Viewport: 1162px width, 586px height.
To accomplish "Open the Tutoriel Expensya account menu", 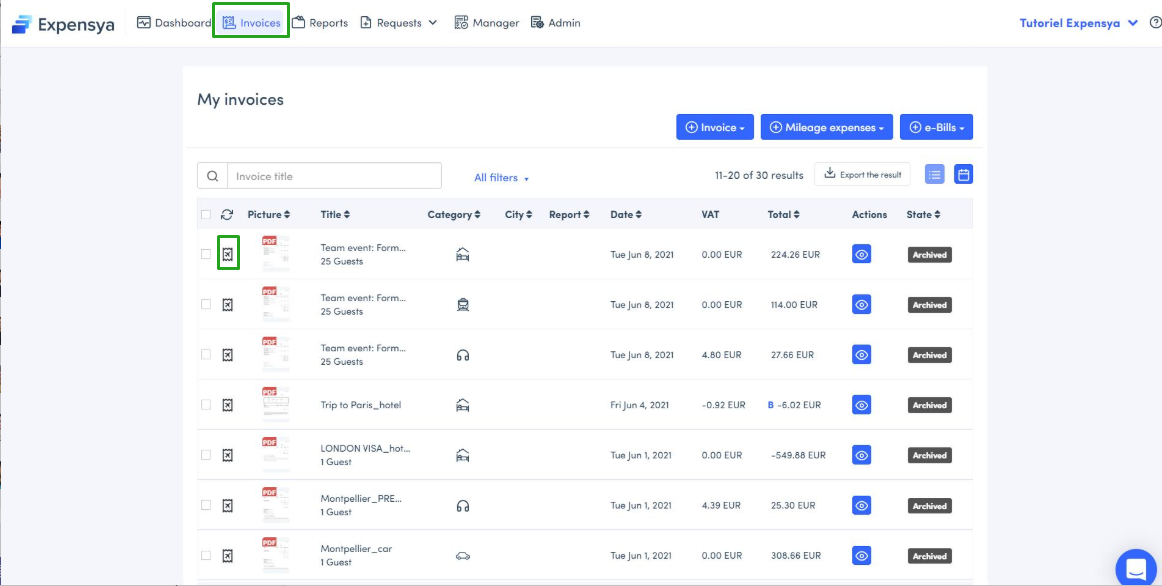I will click(1078, 23).
